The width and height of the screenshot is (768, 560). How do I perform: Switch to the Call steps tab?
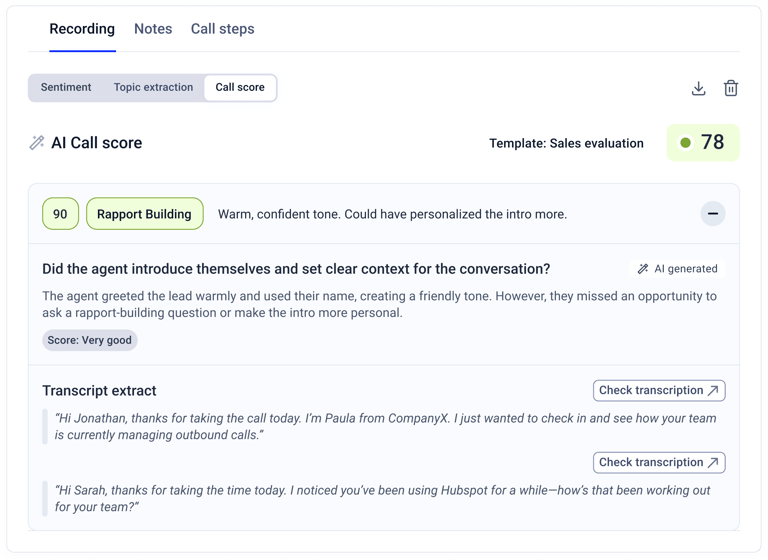pos(222,29)
